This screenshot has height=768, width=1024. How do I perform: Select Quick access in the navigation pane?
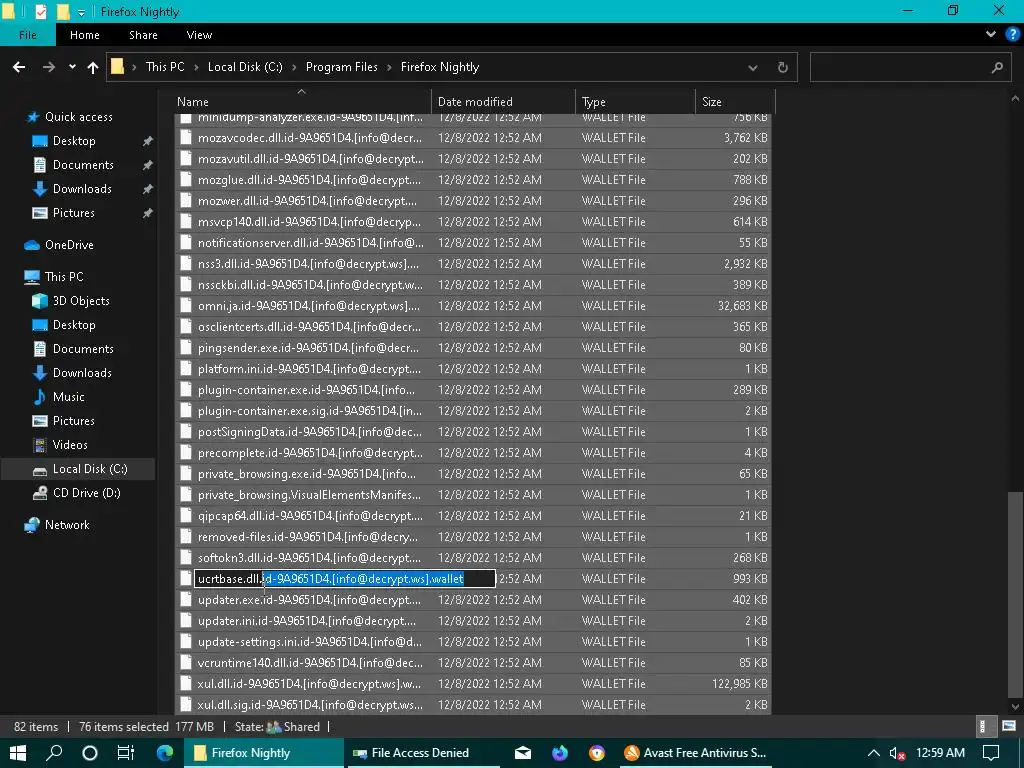coord(78,117)
